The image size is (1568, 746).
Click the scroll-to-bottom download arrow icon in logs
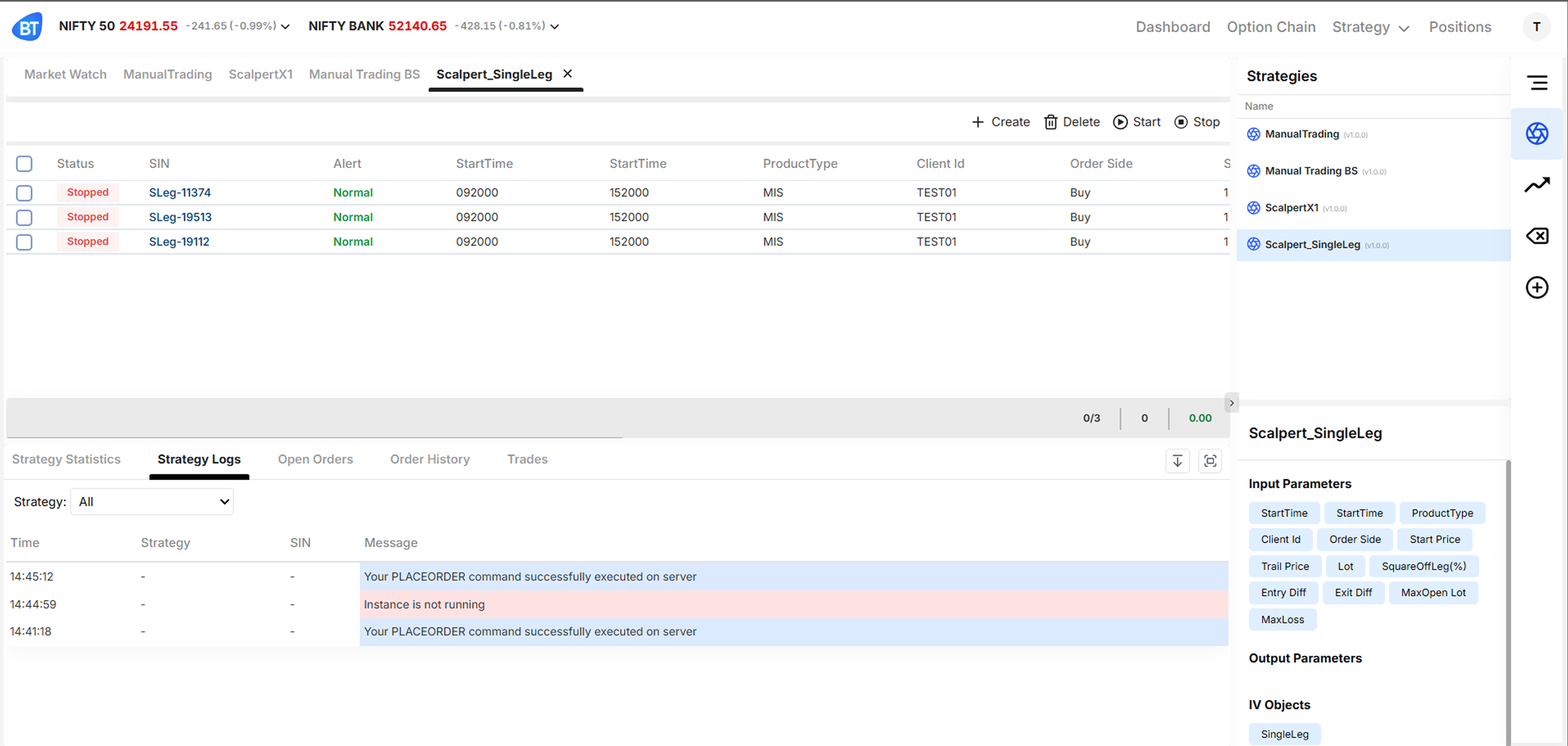[1177, 461]
